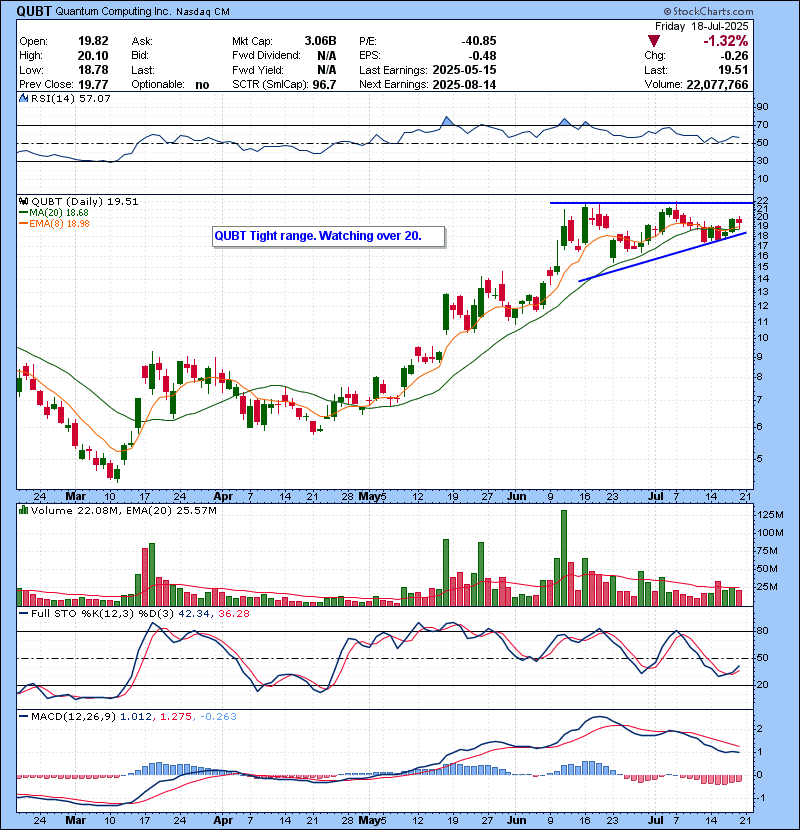Click the date Friday 18-Jul-2025

point(702,26)
